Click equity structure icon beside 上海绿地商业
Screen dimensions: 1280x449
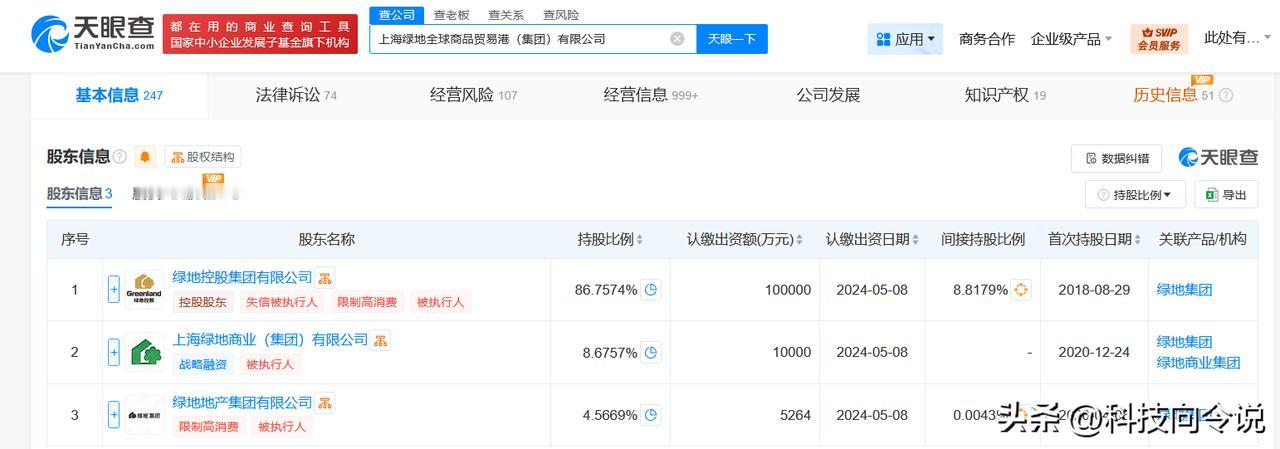click(x=381, y=341)
